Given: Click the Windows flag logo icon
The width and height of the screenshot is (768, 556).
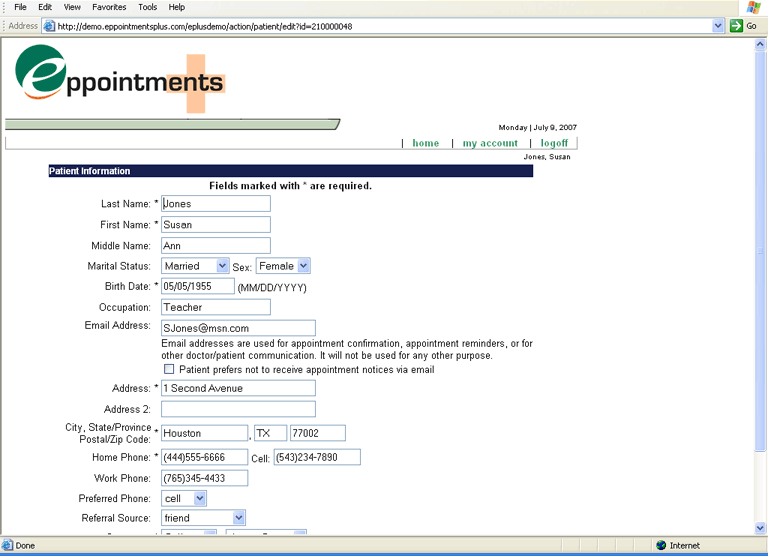Looking at the screenshot, I should click(x=751, y=7).
